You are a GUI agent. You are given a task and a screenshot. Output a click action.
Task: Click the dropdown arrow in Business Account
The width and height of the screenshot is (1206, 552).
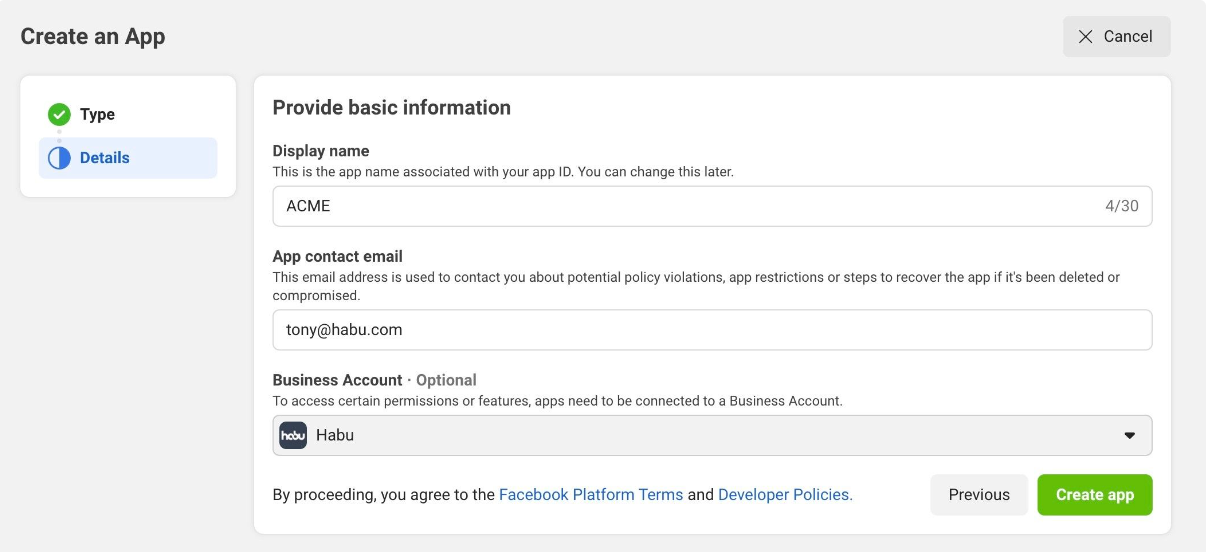click(1130, 436)
